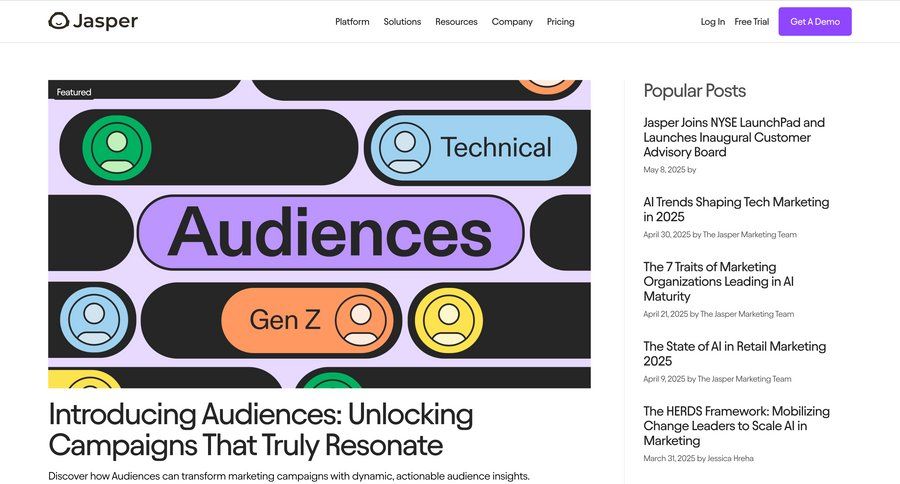Open The State of AI in Retail Marketing post
The image size is (900, 484).
pos(734,354)
